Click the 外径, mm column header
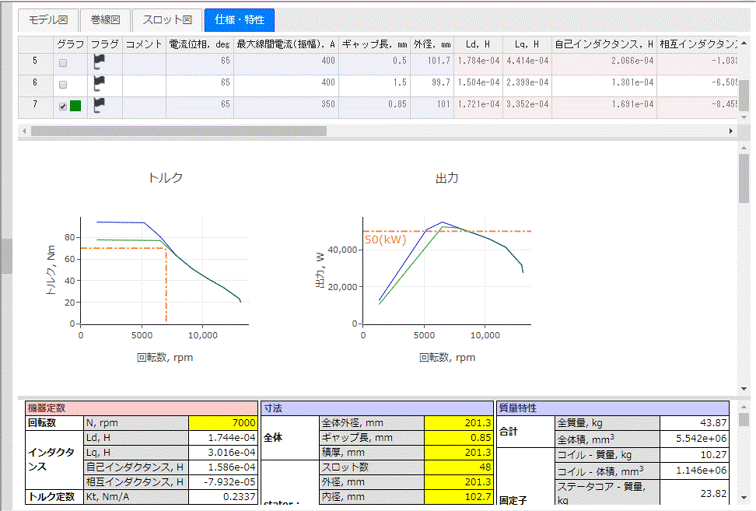Viewport: 756px width, 511px height. [x=432, y=44]
